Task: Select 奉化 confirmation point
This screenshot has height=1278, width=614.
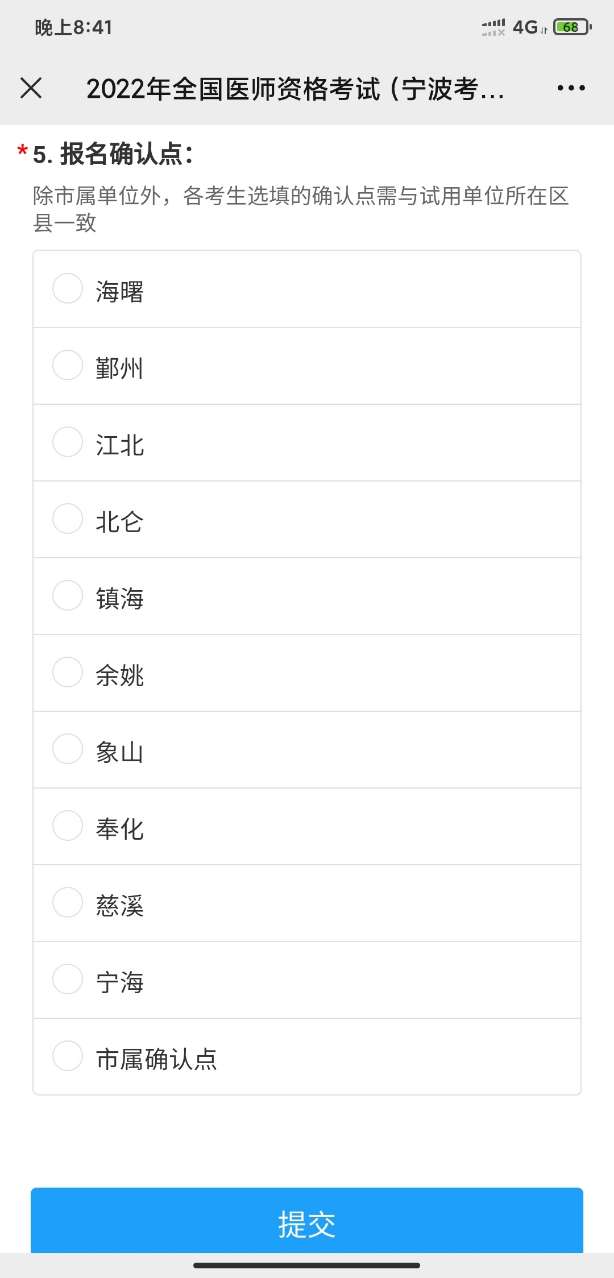Action: pos(68,826)
